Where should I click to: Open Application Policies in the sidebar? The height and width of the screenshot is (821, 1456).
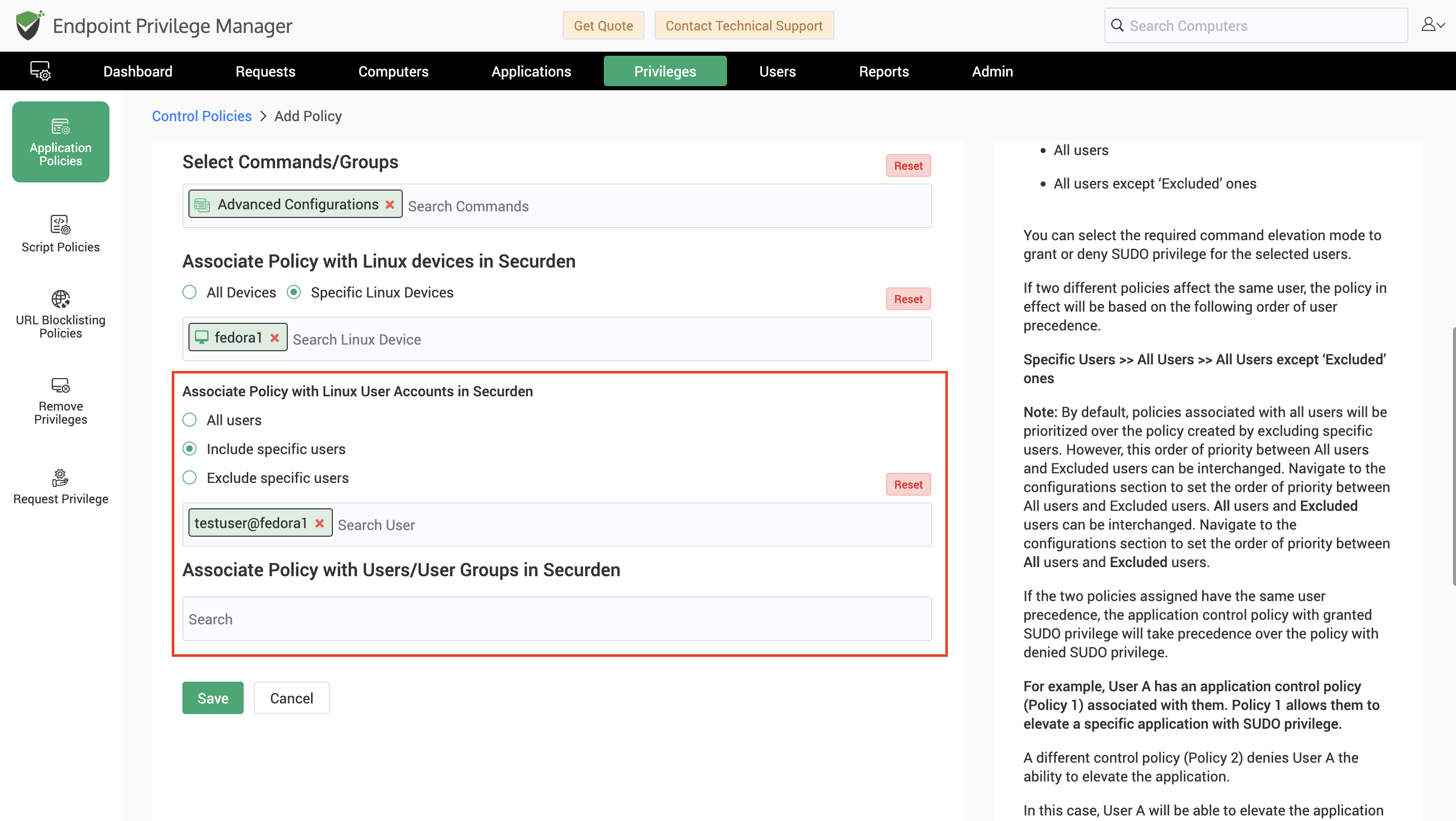point(60,142)
